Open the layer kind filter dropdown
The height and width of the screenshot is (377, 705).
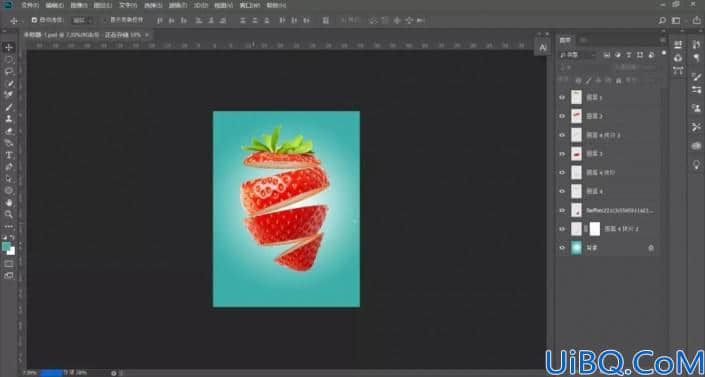[578, 55]
